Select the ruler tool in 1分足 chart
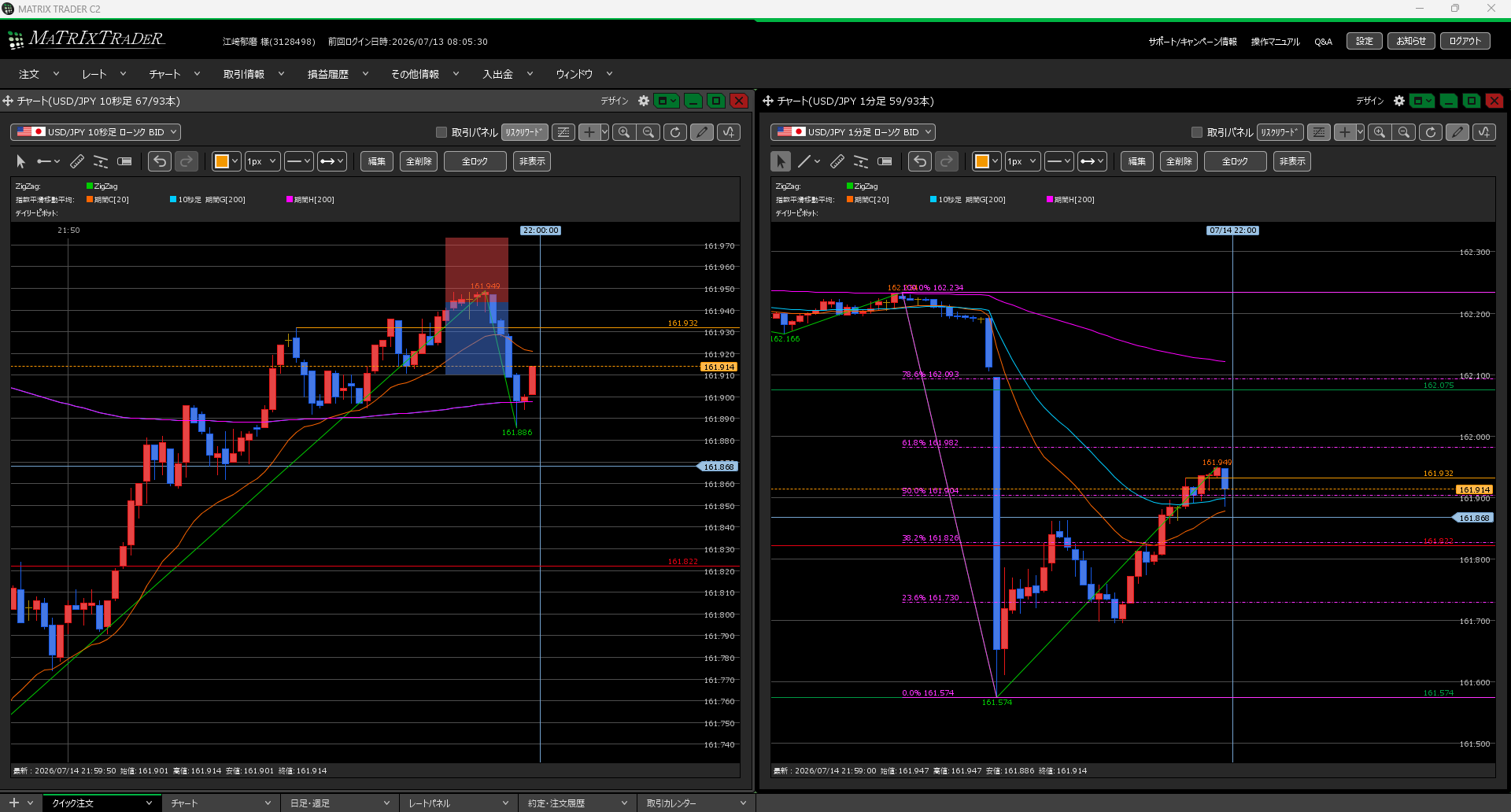The width and height of the screenshot is (1511, 812). pyautogui.click(x=837, y=161)
